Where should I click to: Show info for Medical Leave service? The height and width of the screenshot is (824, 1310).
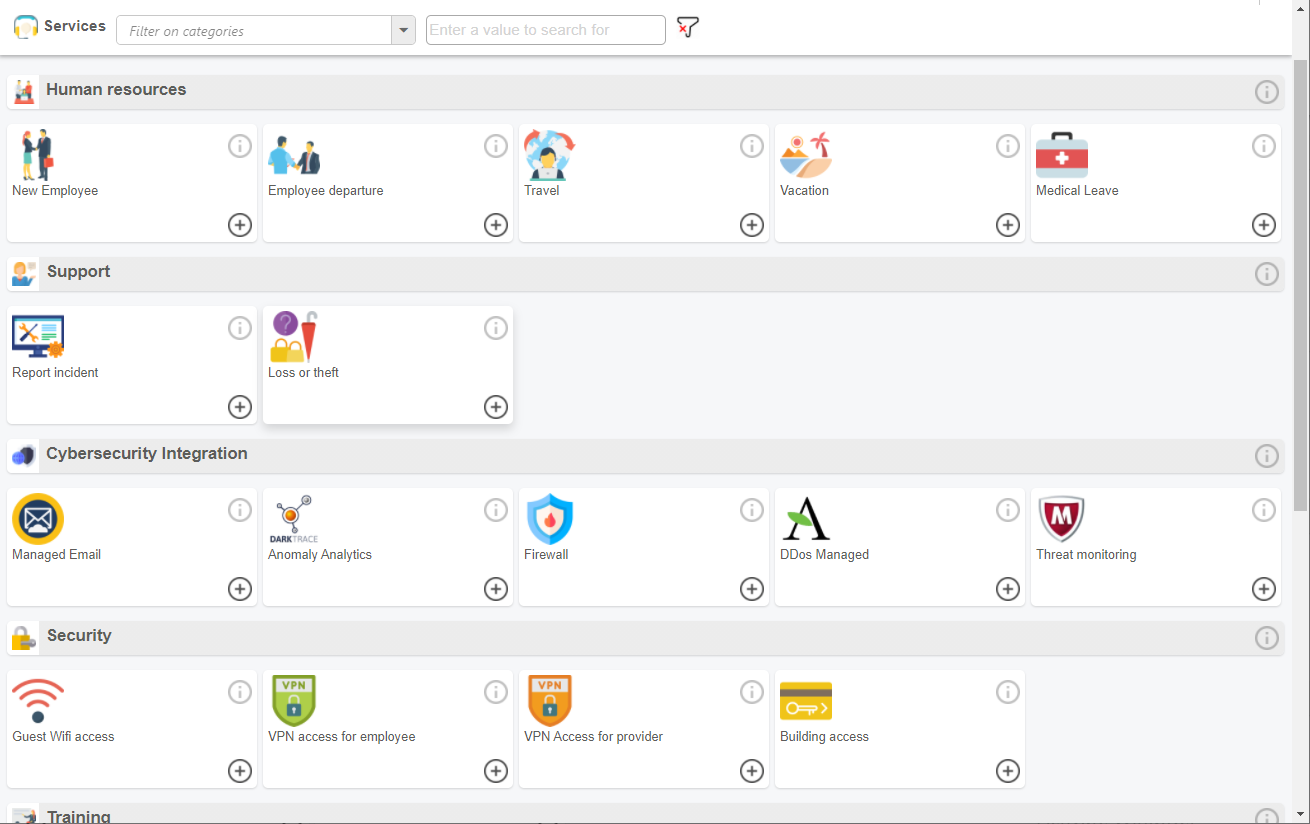coord(1264,145)
